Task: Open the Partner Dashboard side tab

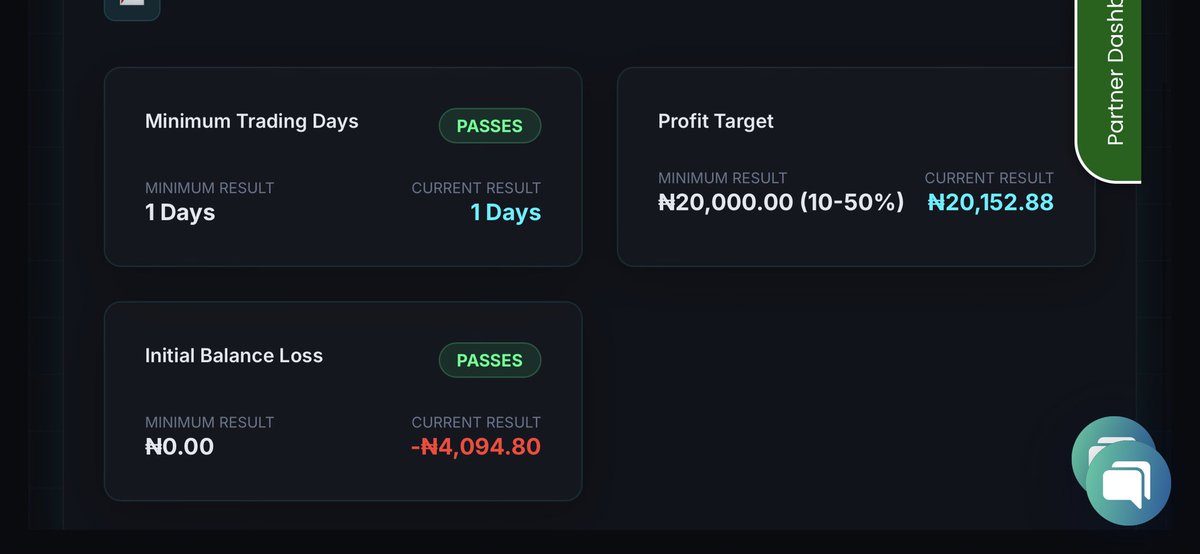Action: [1109, 90]
